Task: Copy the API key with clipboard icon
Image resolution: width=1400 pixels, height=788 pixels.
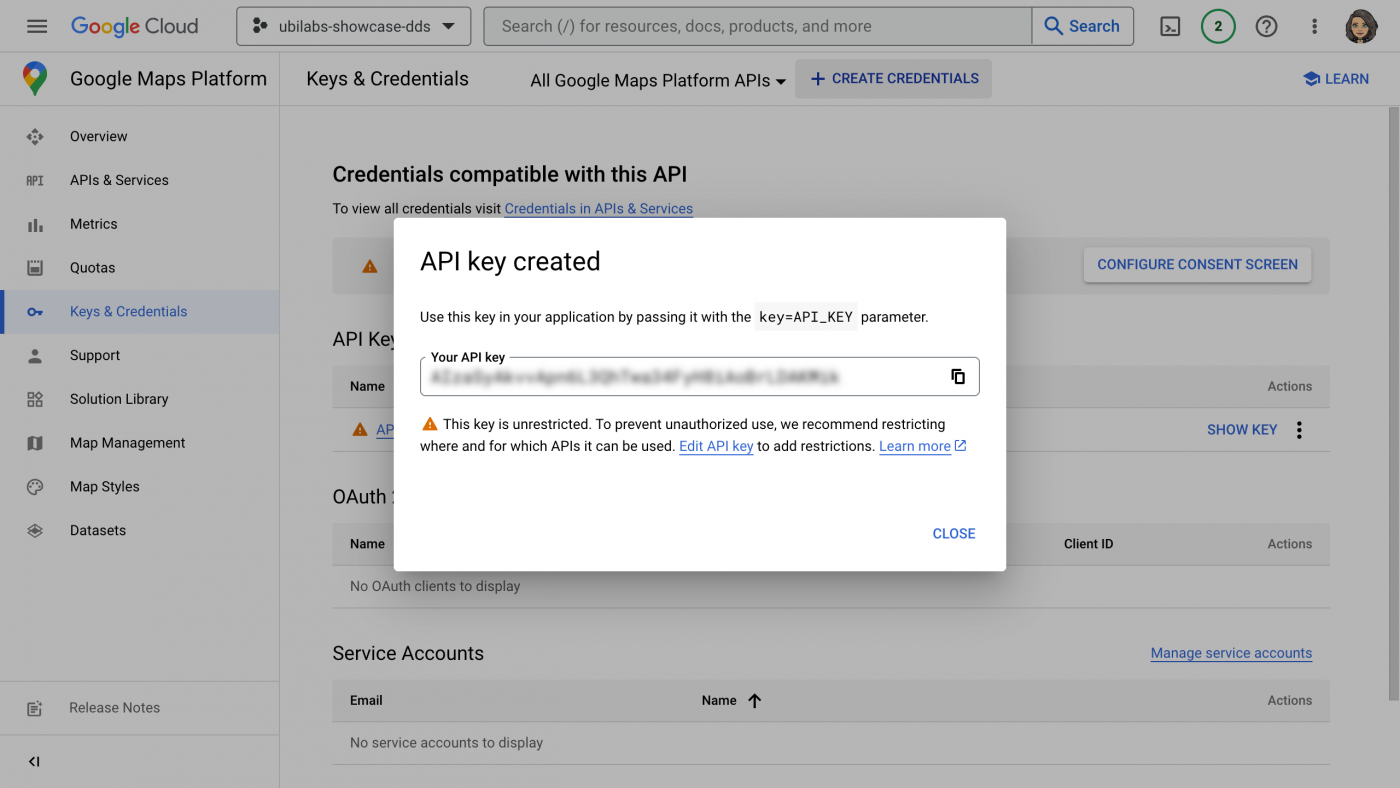Action: pos(957,377)
